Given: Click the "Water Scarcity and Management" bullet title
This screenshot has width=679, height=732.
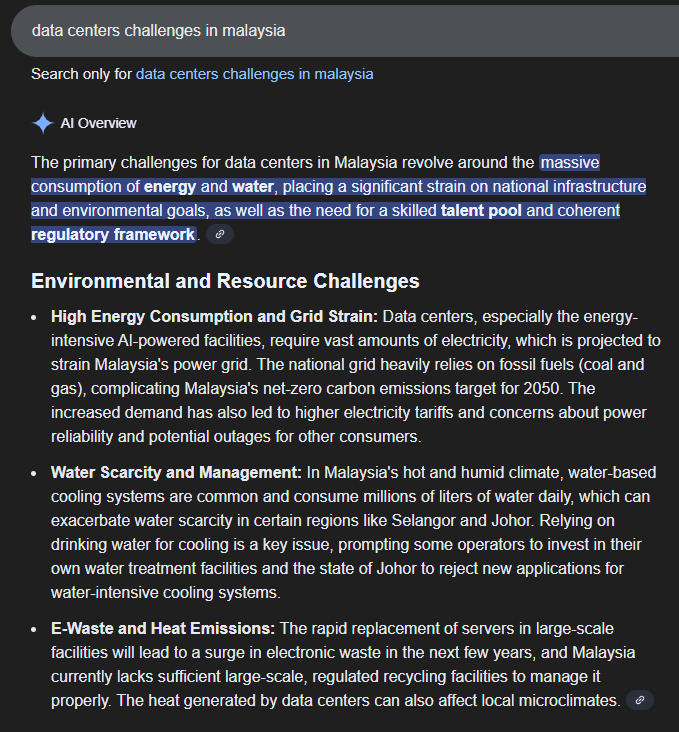Looking at the screenshot, I should click(x=176, y=472).
